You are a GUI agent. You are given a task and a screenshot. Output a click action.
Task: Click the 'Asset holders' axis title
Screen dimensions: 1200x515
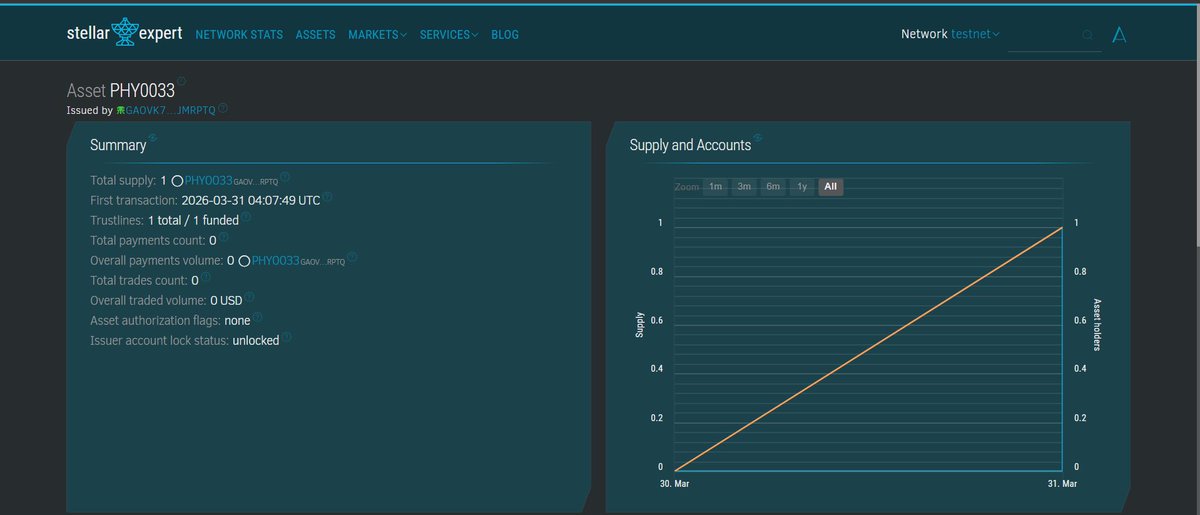tap(1097, 325)
